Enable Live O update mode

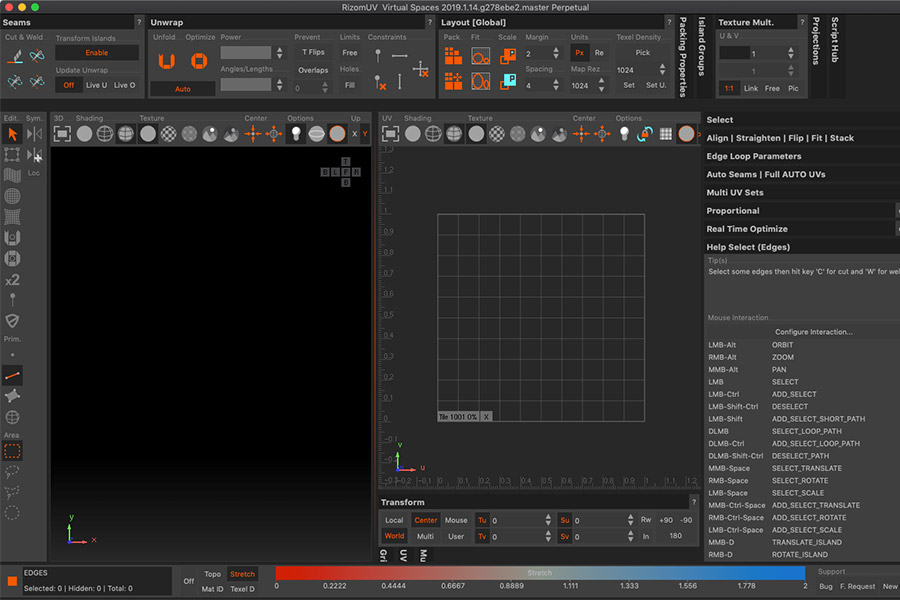pos(125,85)
